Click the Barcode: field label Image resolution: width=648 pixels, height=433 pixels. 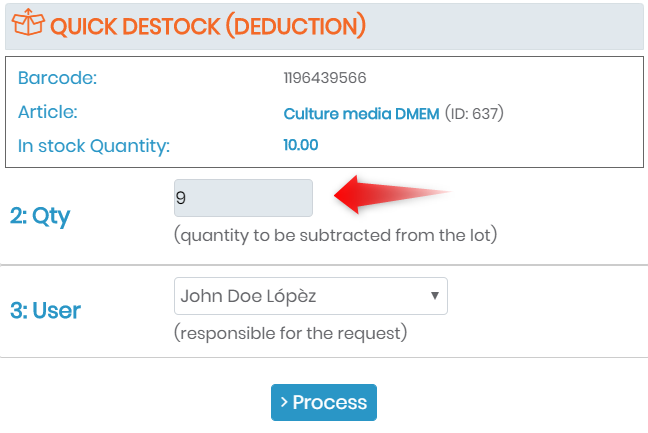57,78
